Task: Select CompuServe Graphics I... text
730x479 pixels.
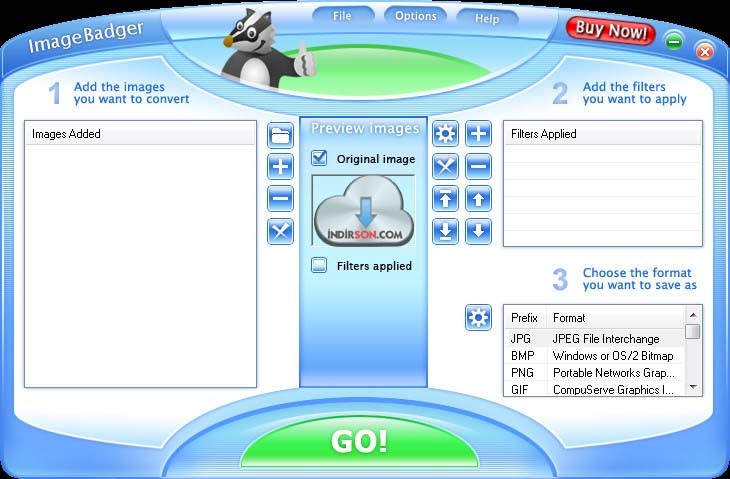Action: coord(613,389)
